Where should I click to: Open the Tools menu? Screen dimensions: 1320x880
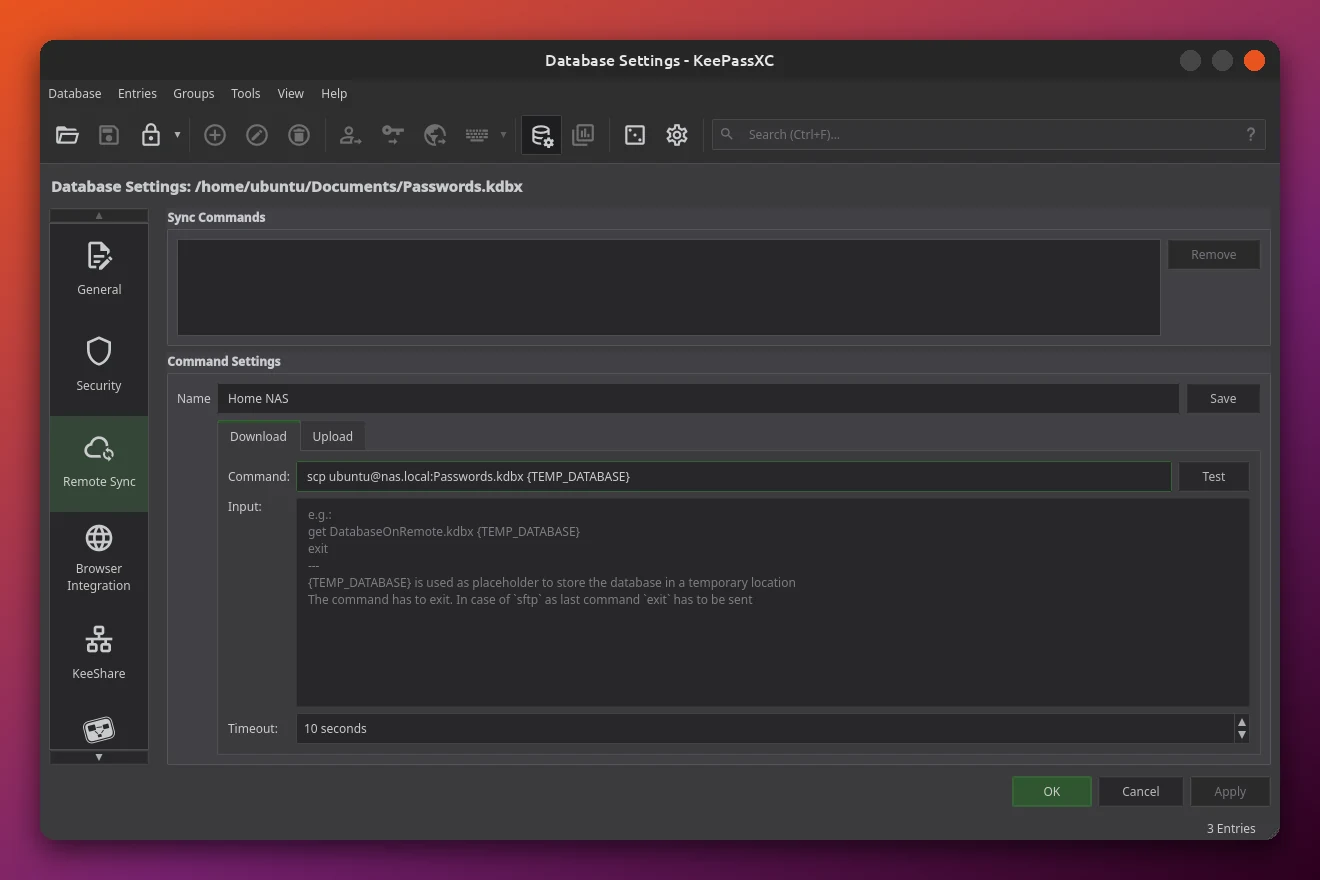(x=245, y=93)
